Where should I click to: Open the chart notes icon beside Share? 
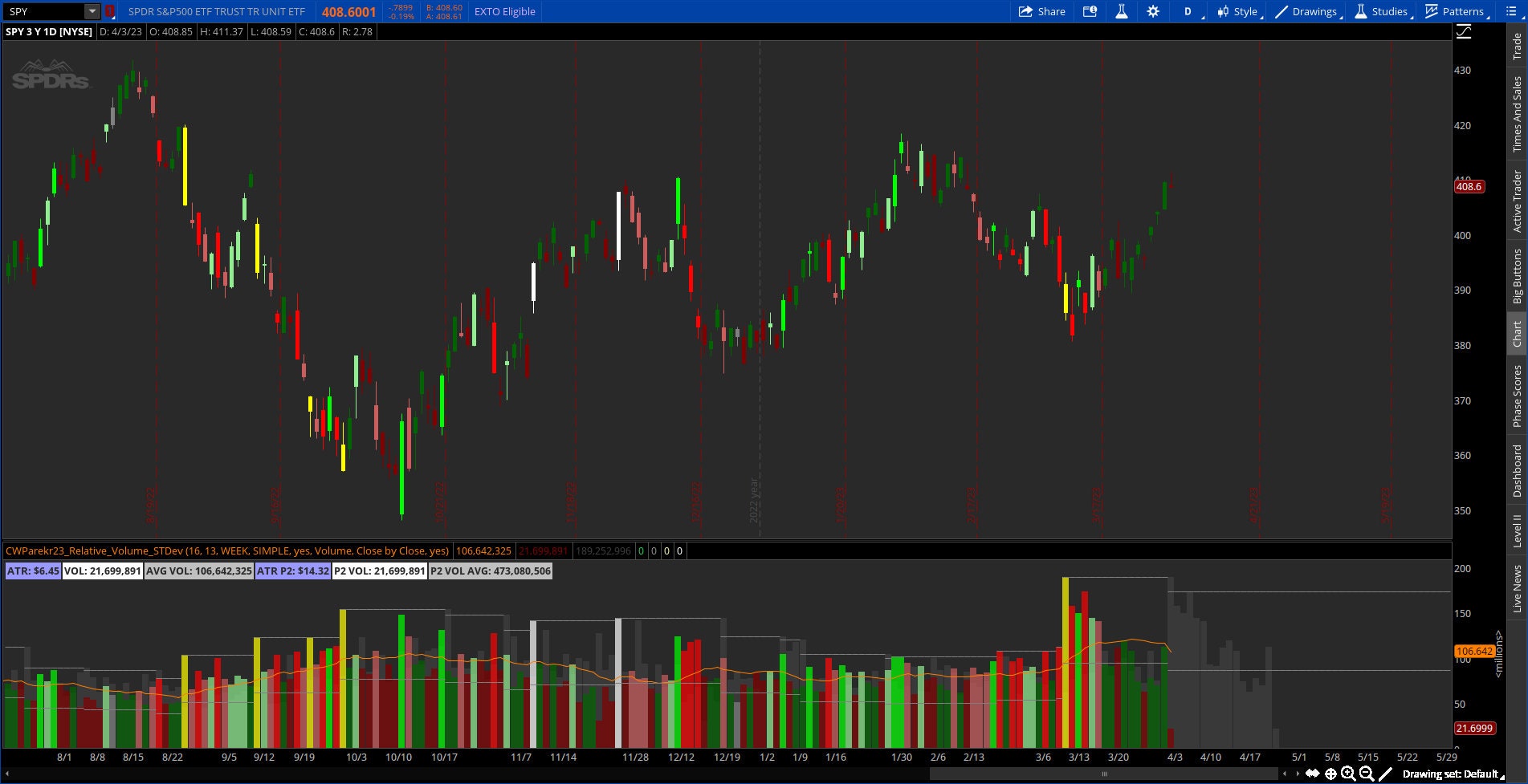pos(1090,11)
